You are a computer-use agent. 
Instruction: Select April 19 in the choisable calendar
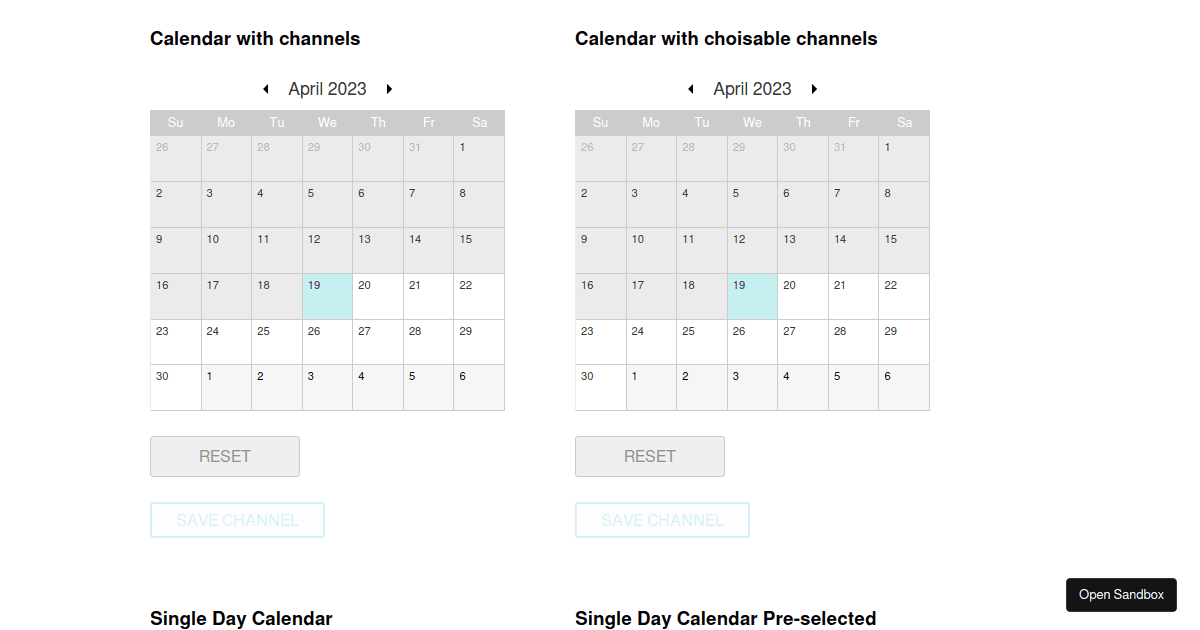tap(752, 296)
